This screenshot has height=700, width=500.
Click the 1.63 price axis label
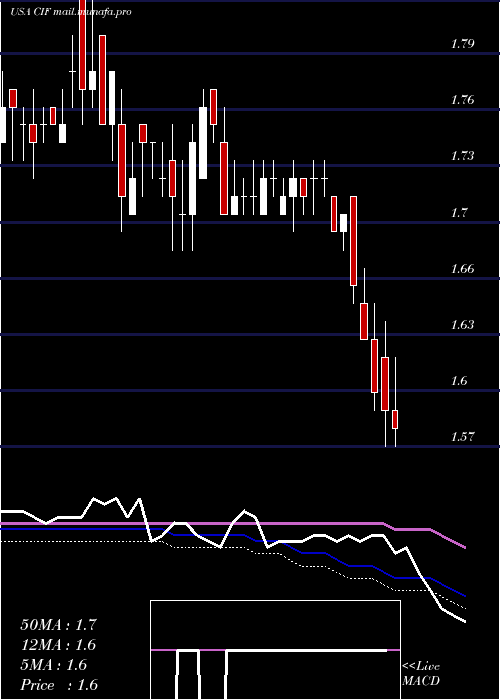coord(462,324)
